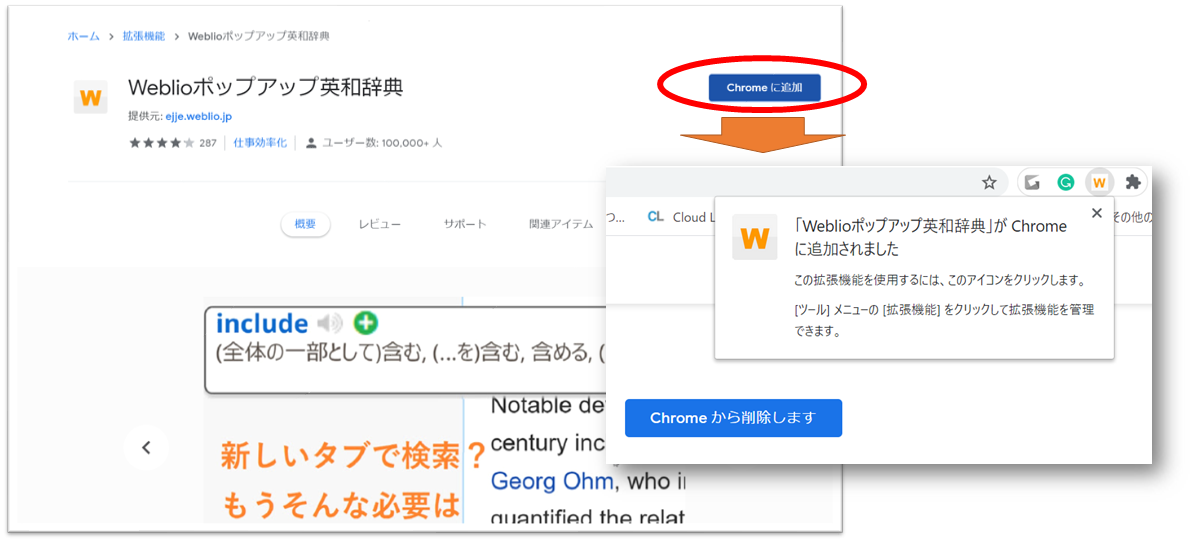Viewport: 1194px width, 542px height.
Task: Open the Extensions puzzle-piece menu
Action: click(1133, 183)
